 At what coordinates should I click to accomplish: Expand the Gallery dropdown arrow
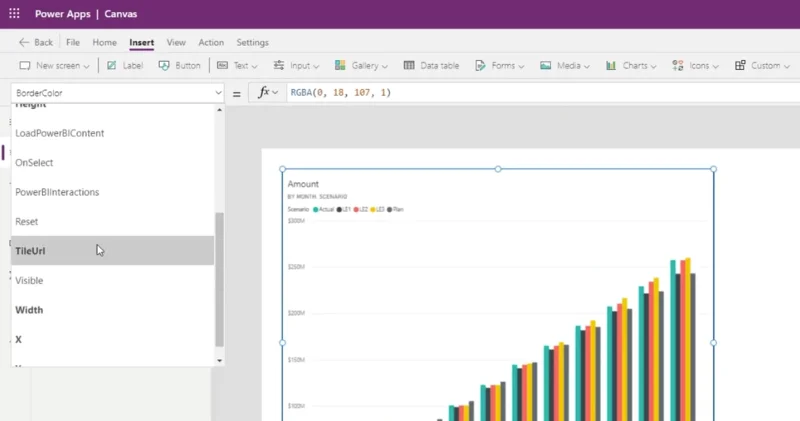(384, 66)
